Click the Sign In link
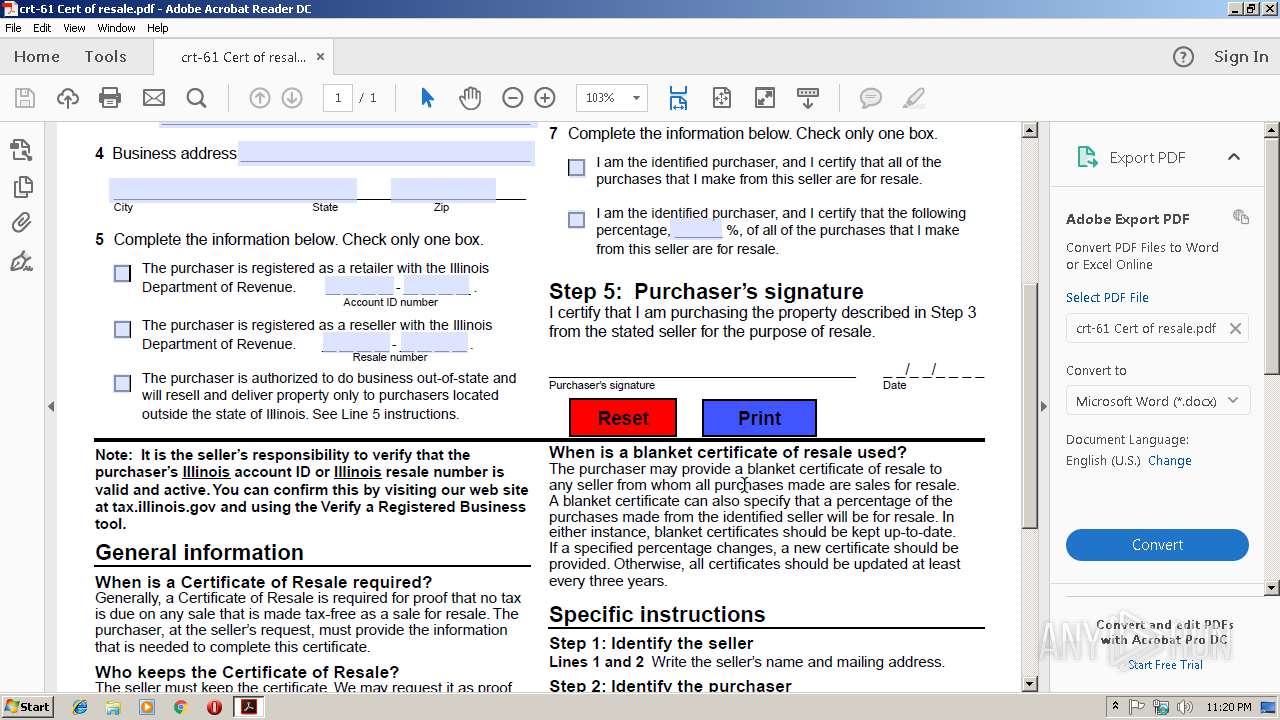The image size is (1280, 720). 1241,57
